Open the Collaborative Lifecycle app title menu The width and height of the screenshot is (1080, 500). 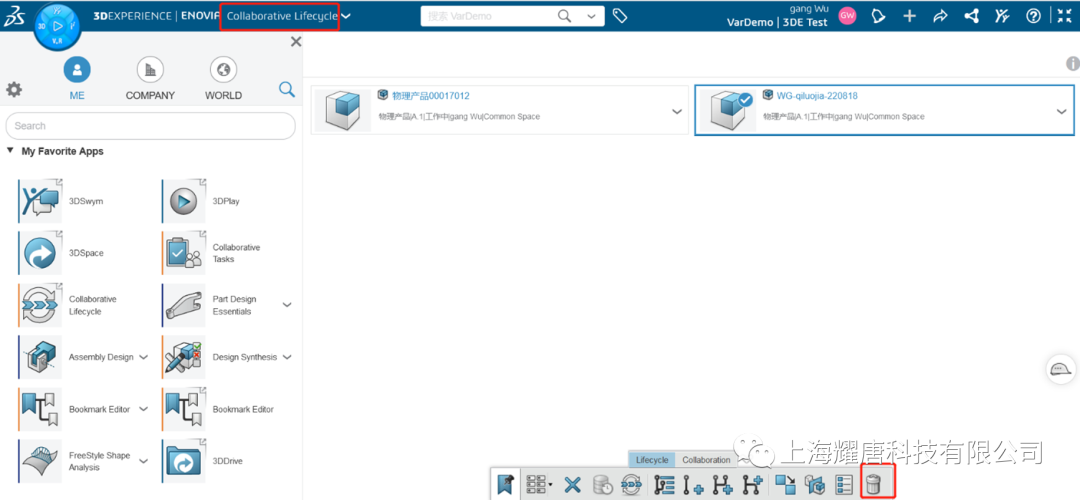[288, 16]
